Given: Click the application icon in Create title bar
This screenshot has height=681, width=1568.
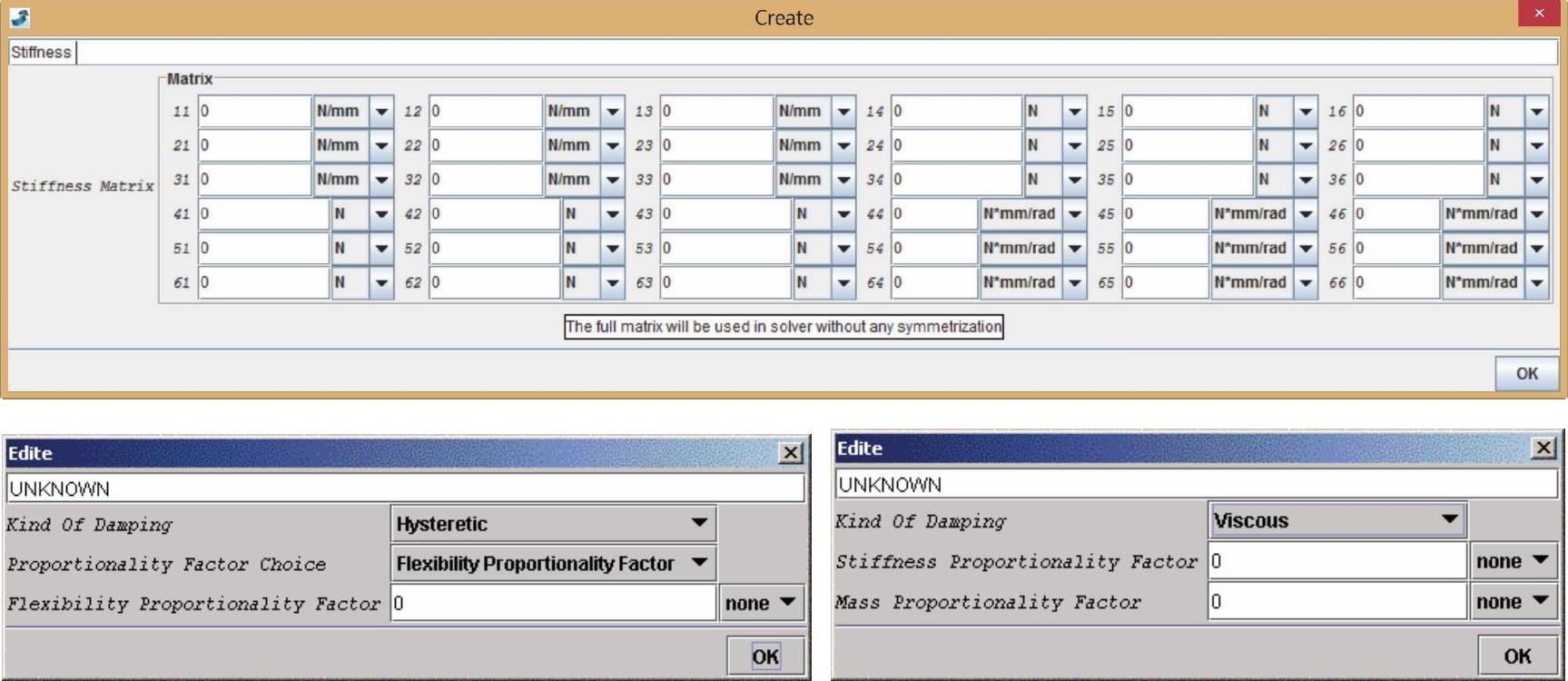Looking at the screenshot, I should [x=20, y=17].
